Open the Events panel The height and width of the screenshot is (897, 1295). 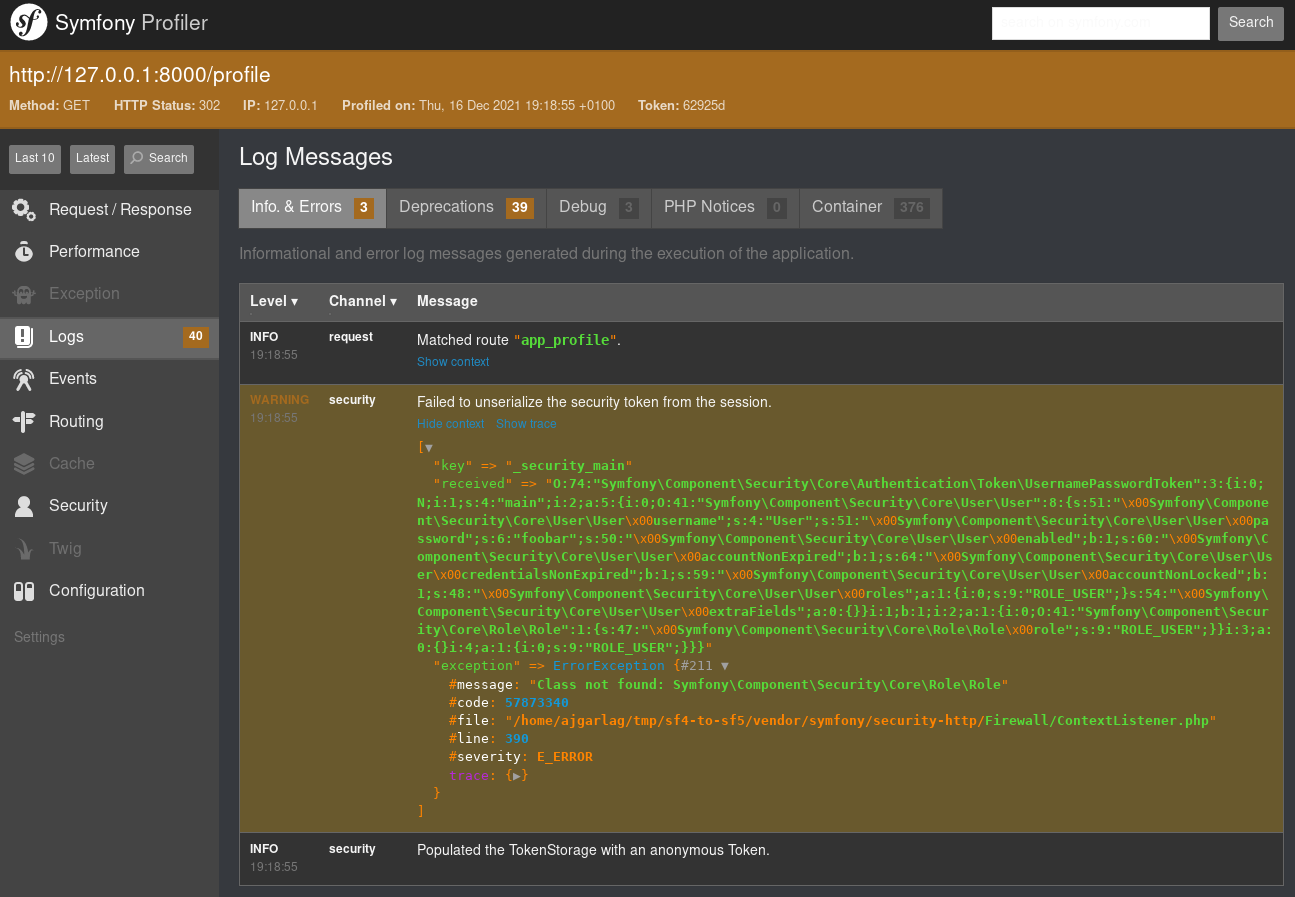(109, 379)
